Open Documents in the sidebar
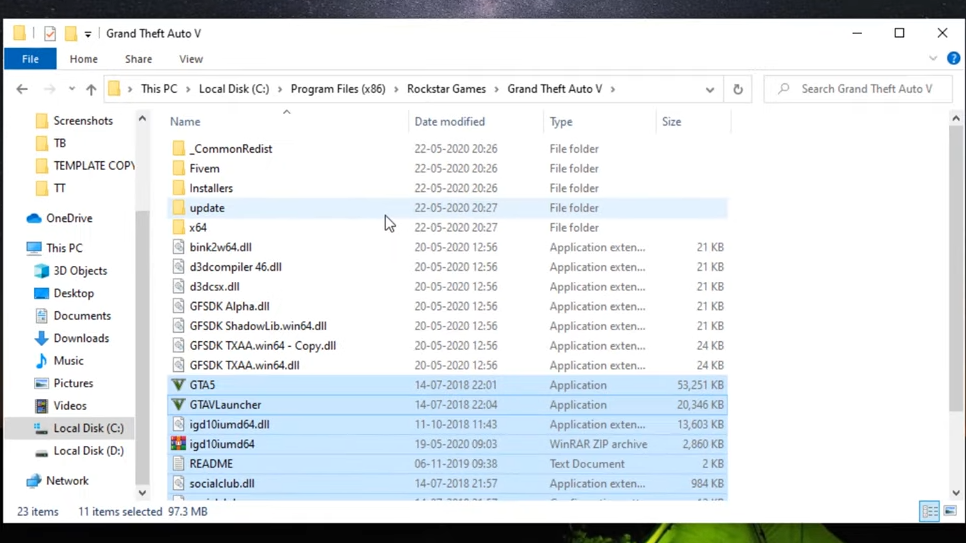The image size is (966, 543). (82, 316)
